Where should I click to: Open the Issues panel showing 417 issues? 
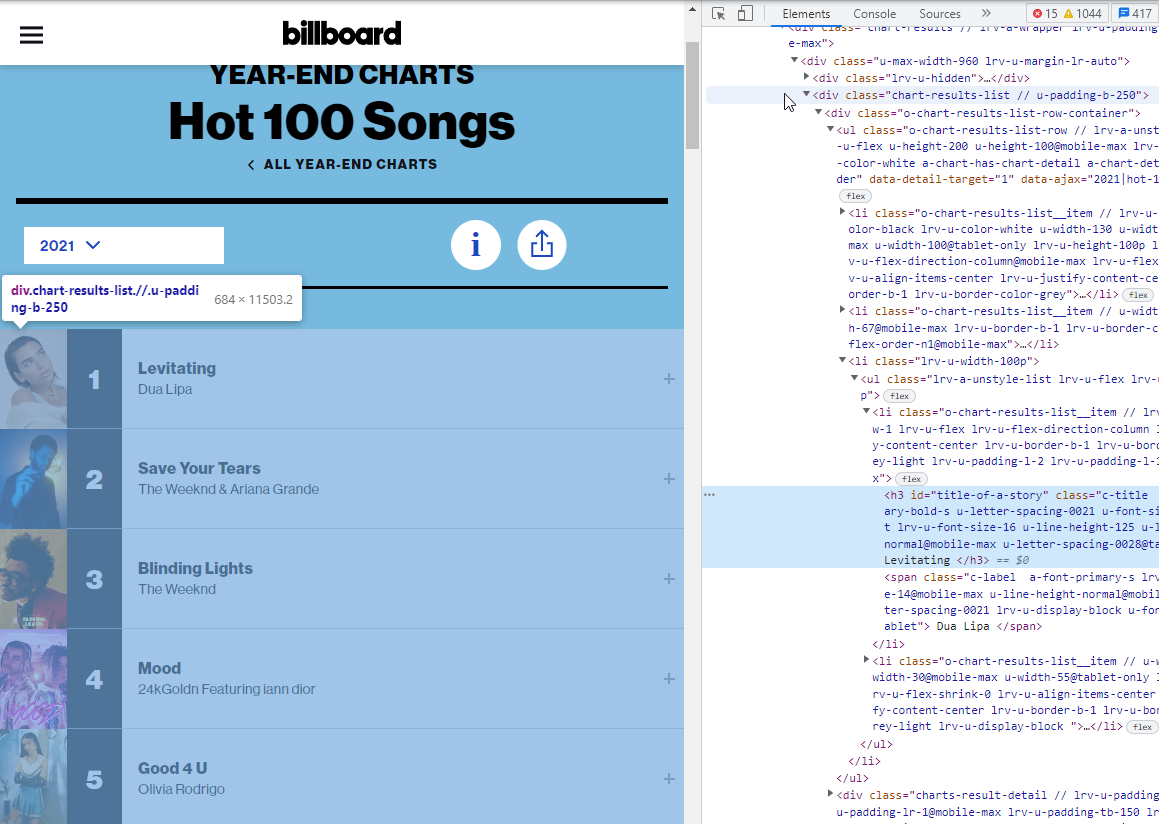(1135, 13)
